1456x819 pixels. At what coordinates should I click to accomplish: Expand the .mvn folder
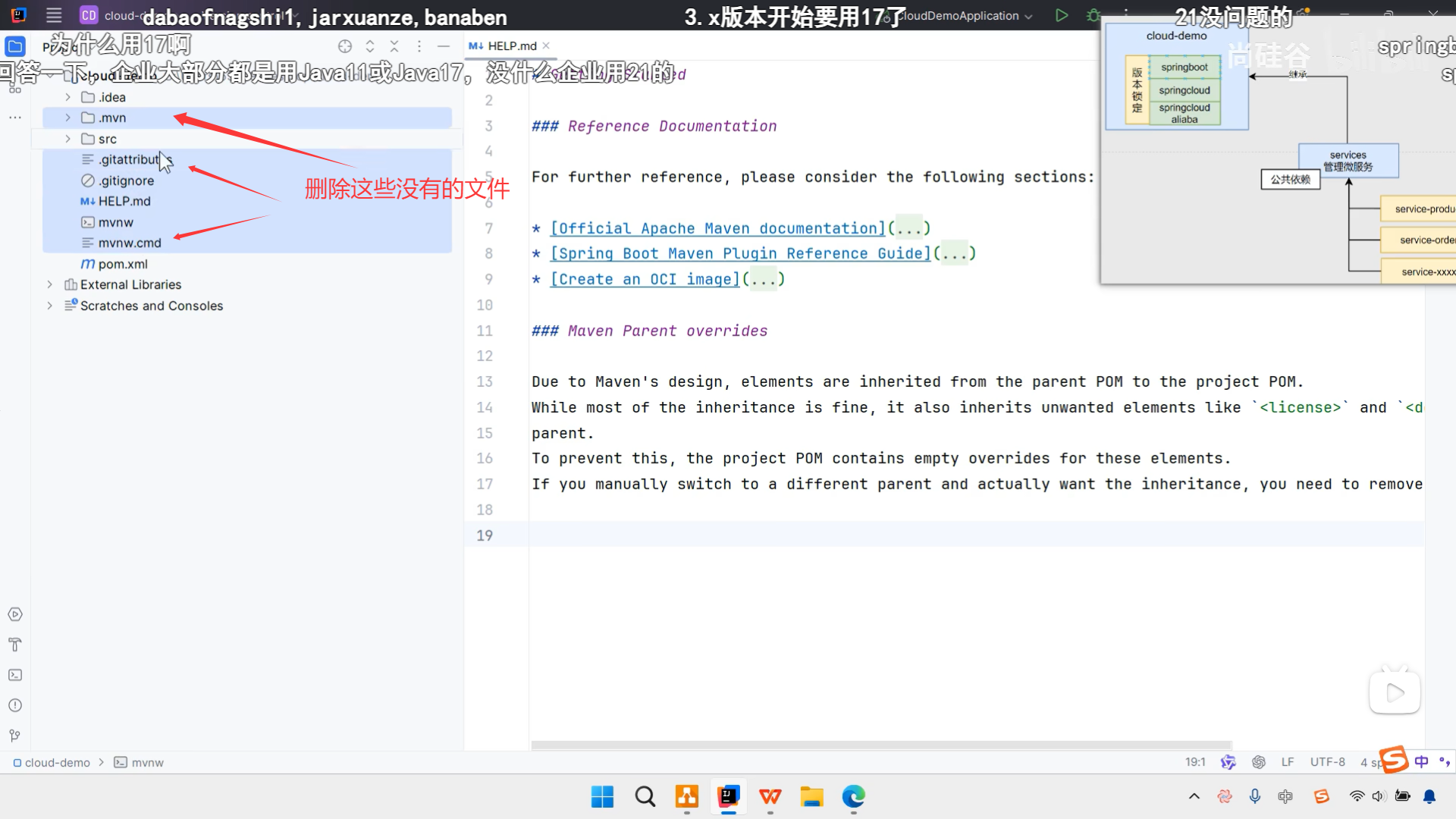[x=67, y=118]
